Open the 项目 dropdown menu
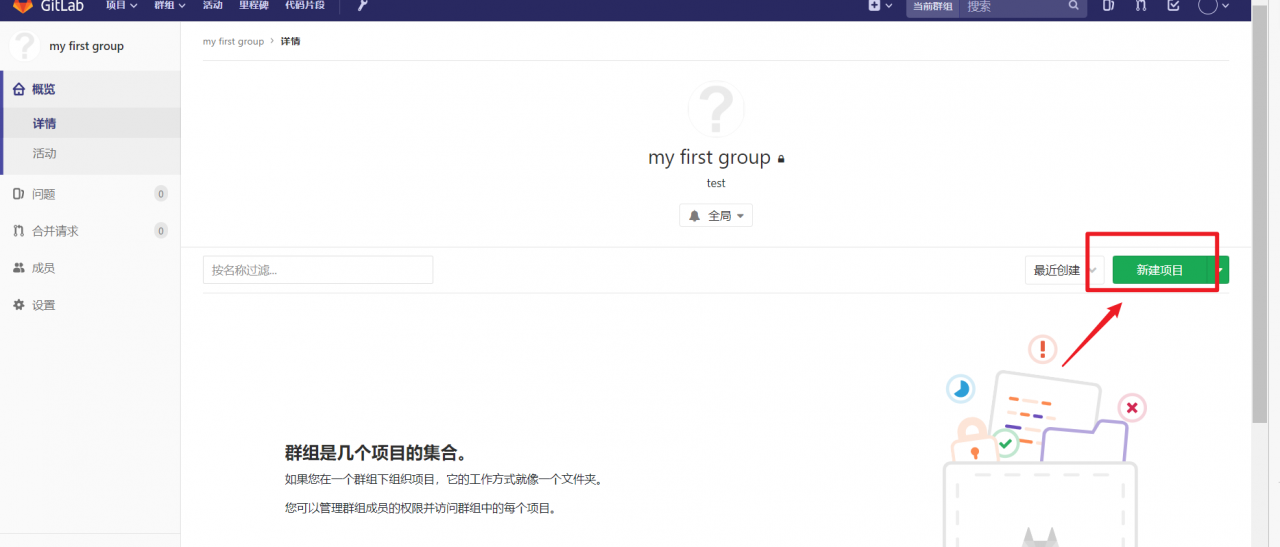Image resolution: width=1280 pixels, height=547 pixels. pos(121,6)
